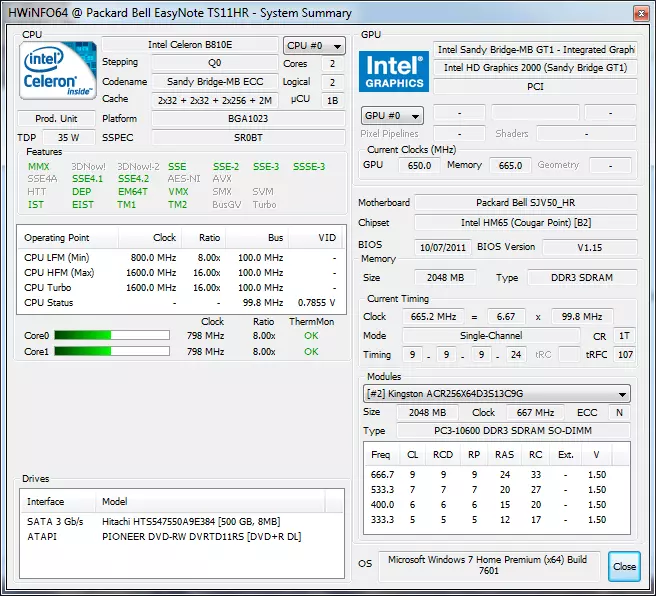Image resolution: width=656 pixels, height=596 pixels.
Task: Click the GPU bus field PCI
Action: (x=535, y=87)
